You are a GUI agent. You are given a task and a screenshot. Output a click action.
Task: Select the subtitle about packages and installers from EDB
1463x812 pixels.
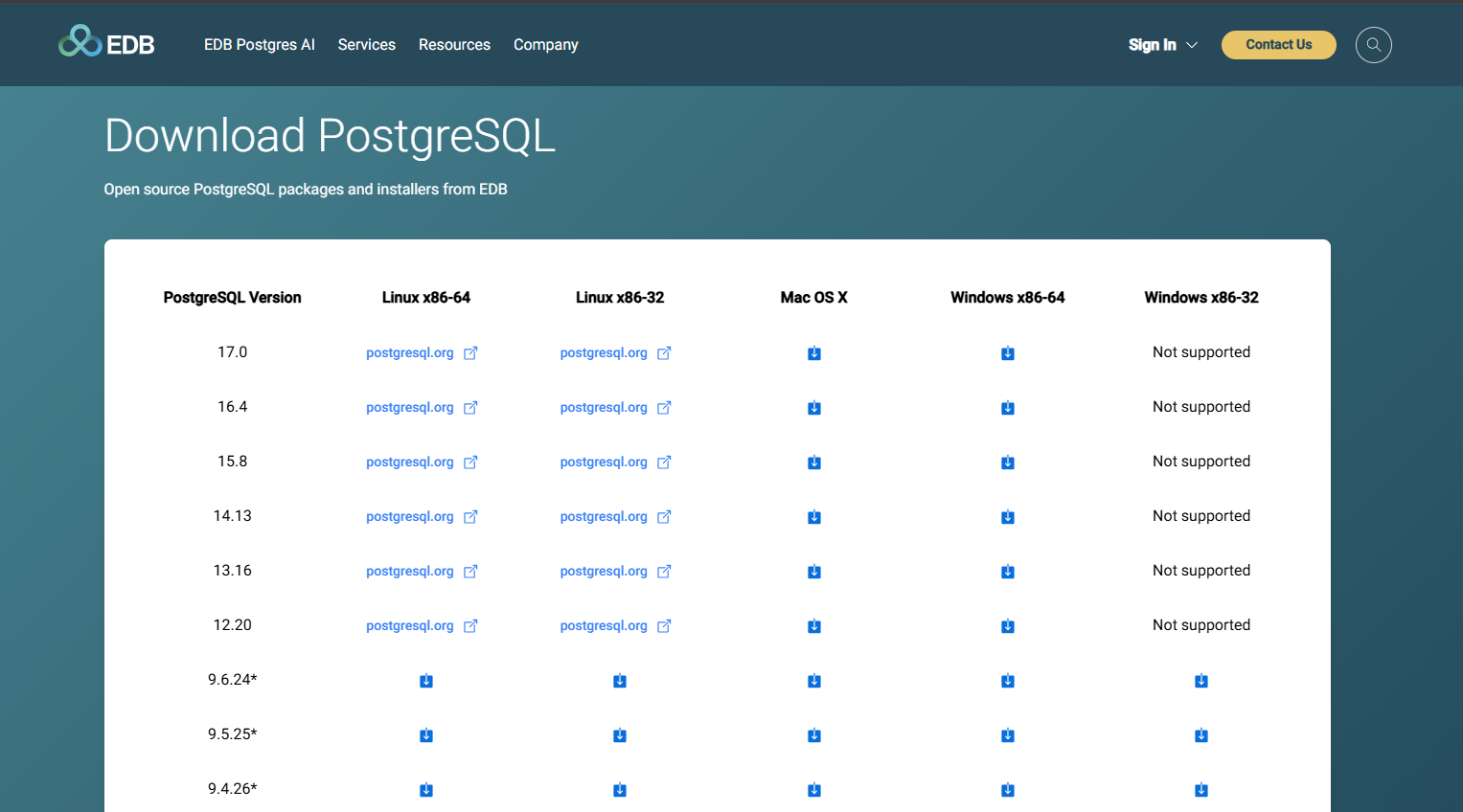click(306, 190)
